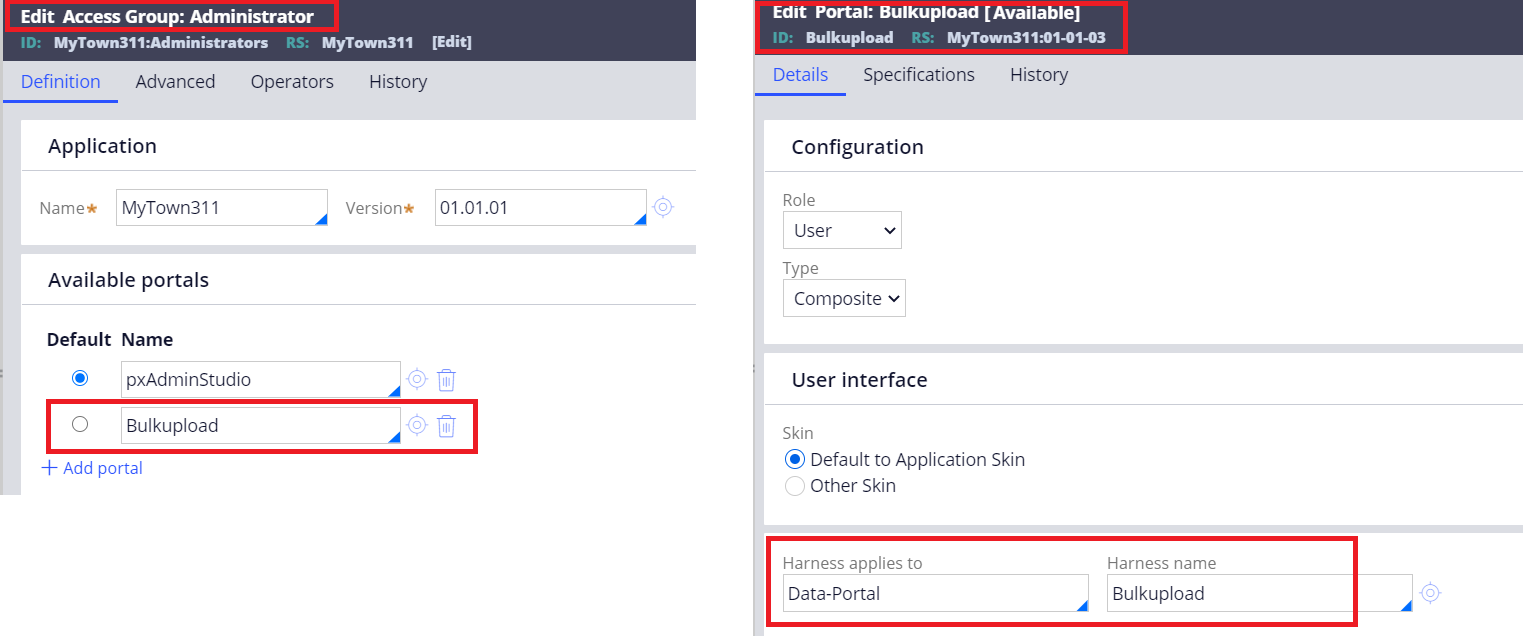Switch to the Operators tab

point(291,81)
